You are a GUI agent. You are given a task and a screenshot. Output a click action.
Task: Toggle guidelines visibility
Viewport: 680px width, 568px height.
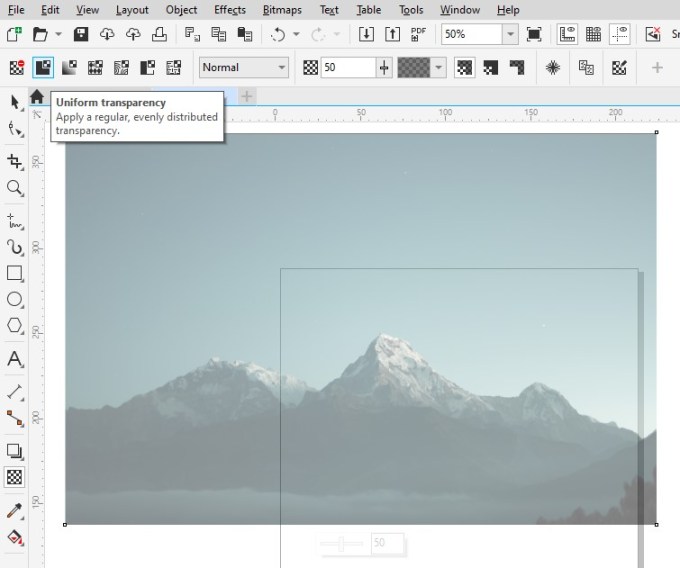click(x=620, y=34)
